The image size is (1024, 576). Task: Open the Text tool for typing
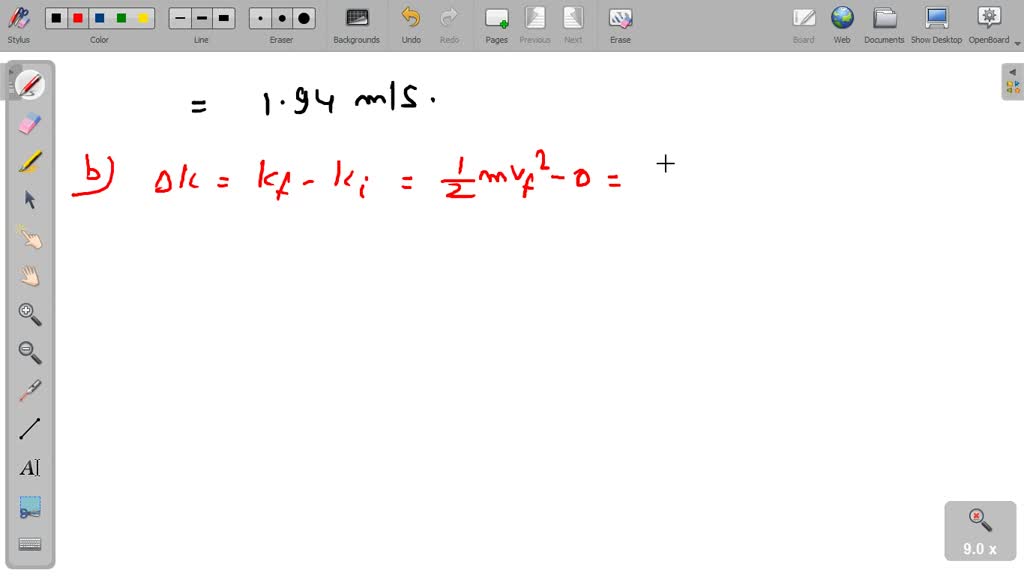tap(30, 466)
